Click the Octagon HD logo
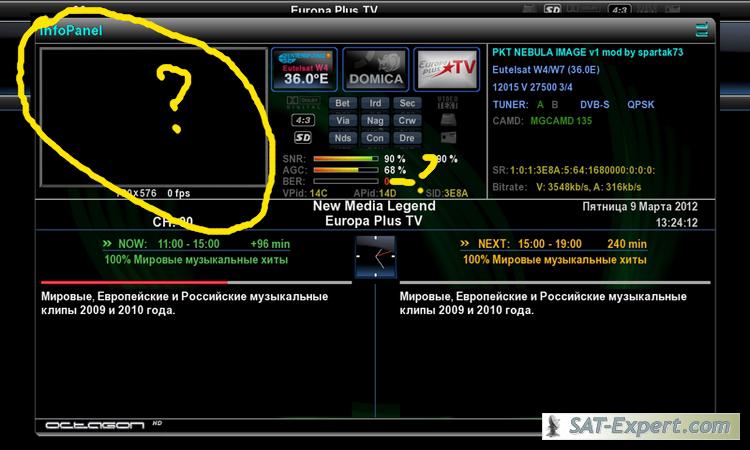 103,425
